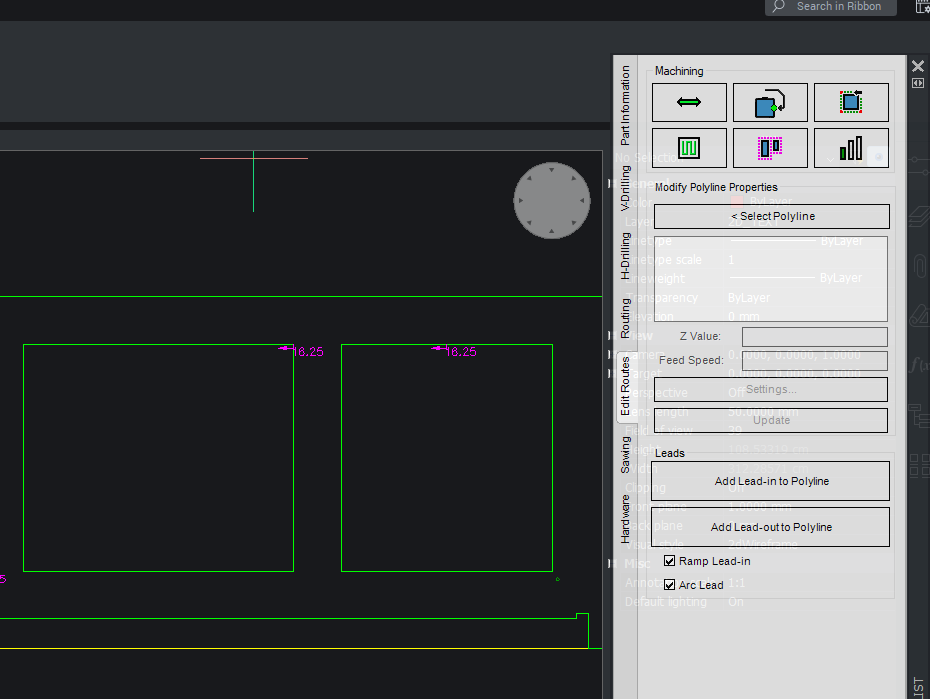Toggle the palette auto-hide arrows button

918,84
